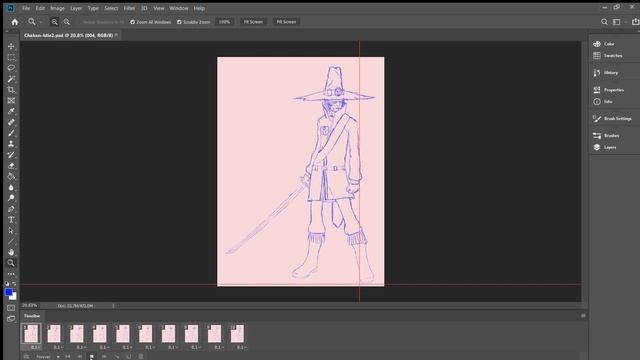Open the Image menu

click(57, 8)
